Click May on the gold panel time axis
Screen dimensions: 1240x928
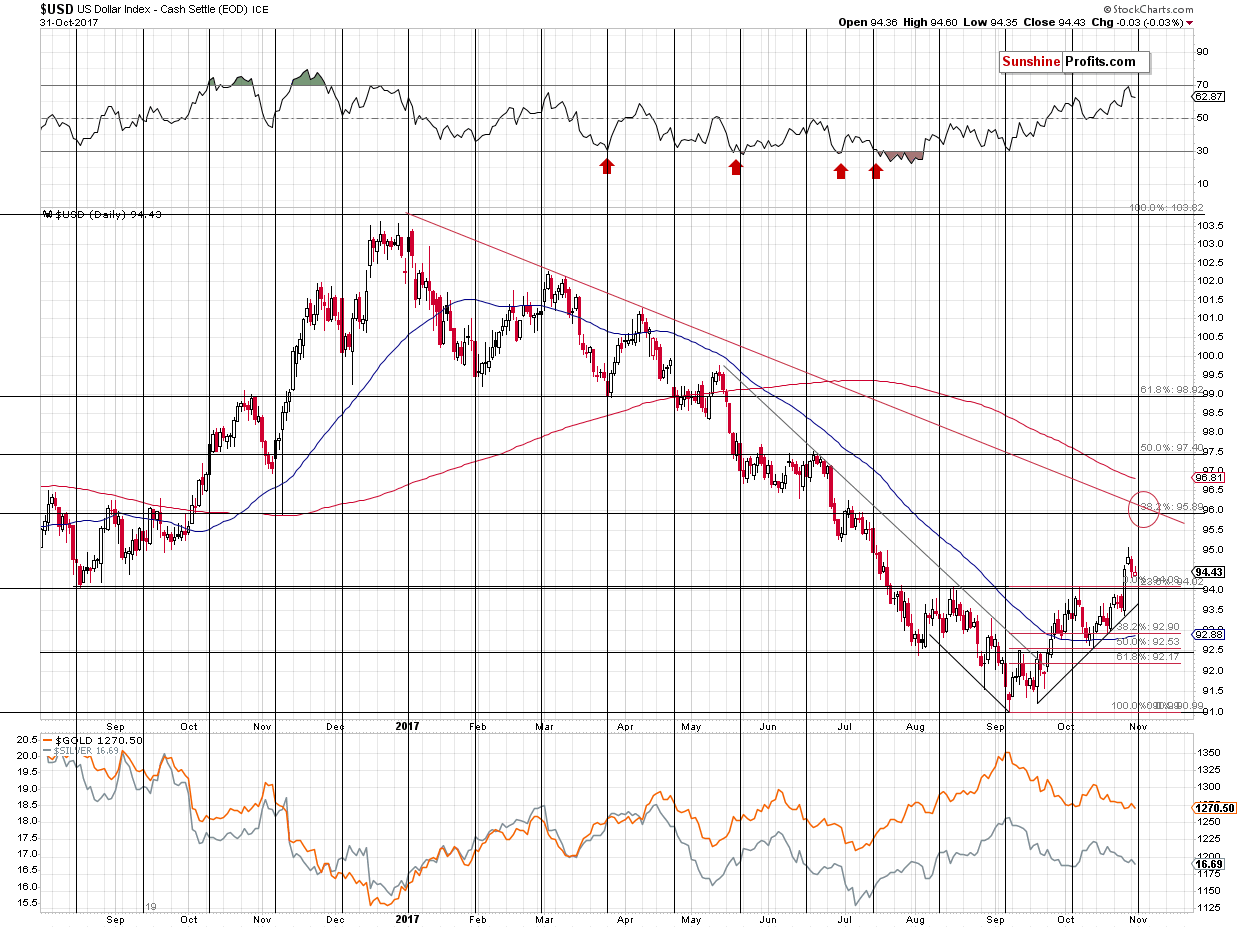pos(691,918)
